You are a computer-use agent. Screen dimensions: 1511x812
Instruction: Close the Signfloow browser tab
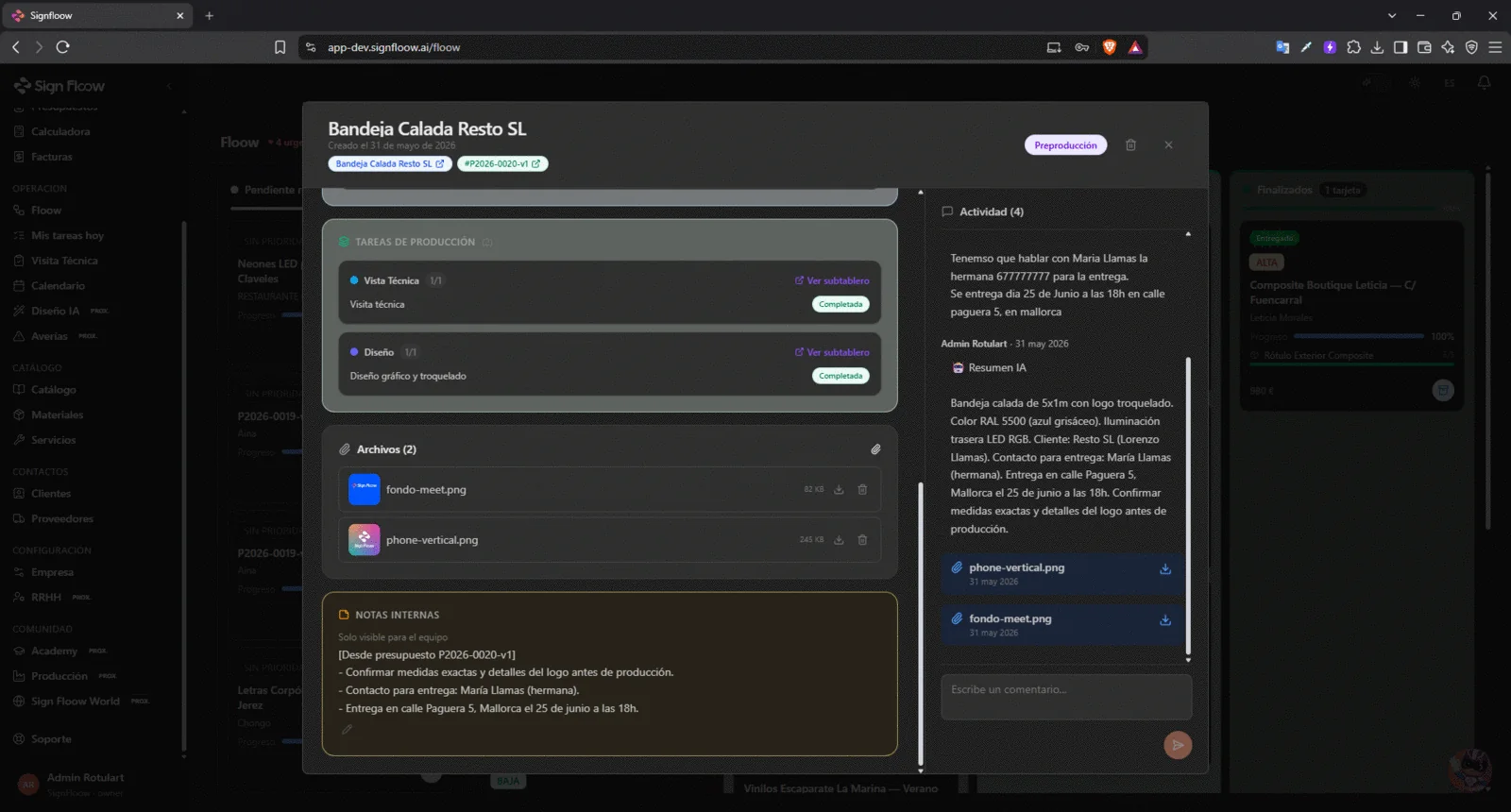180,15
